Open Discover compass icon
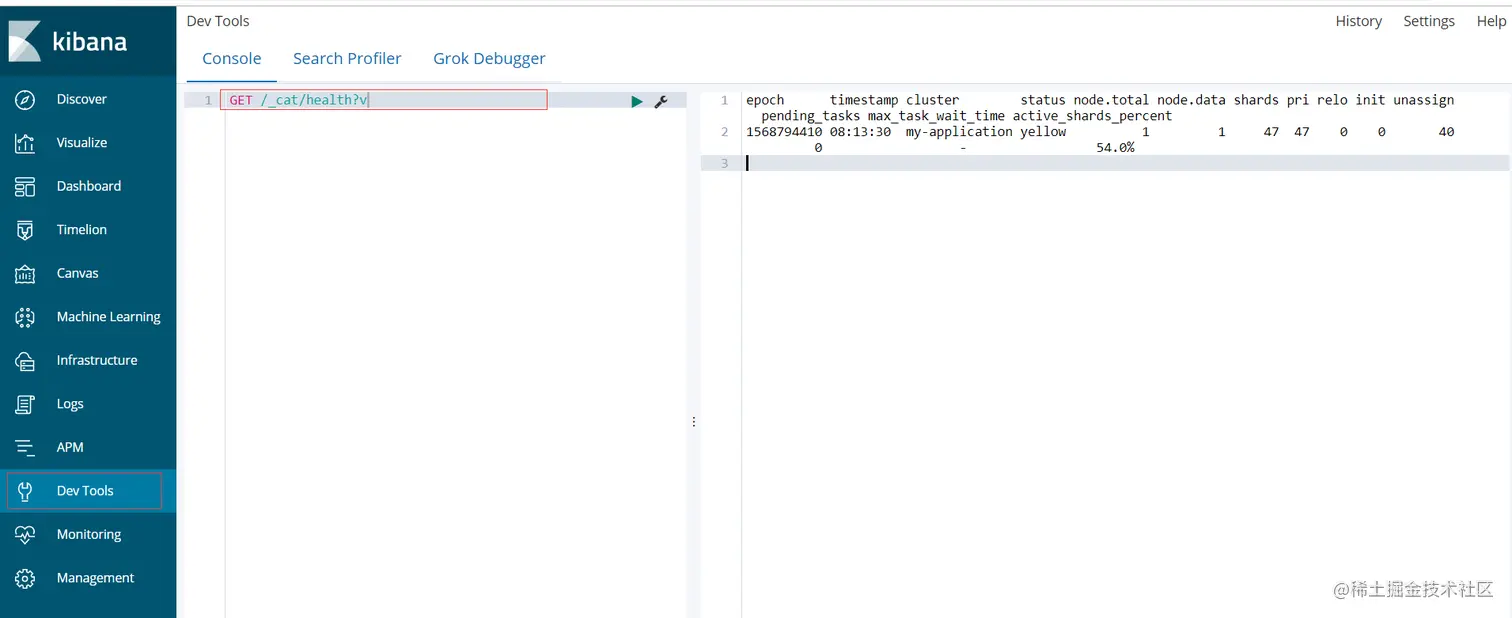1512x618 pixels. click(25, 99)
